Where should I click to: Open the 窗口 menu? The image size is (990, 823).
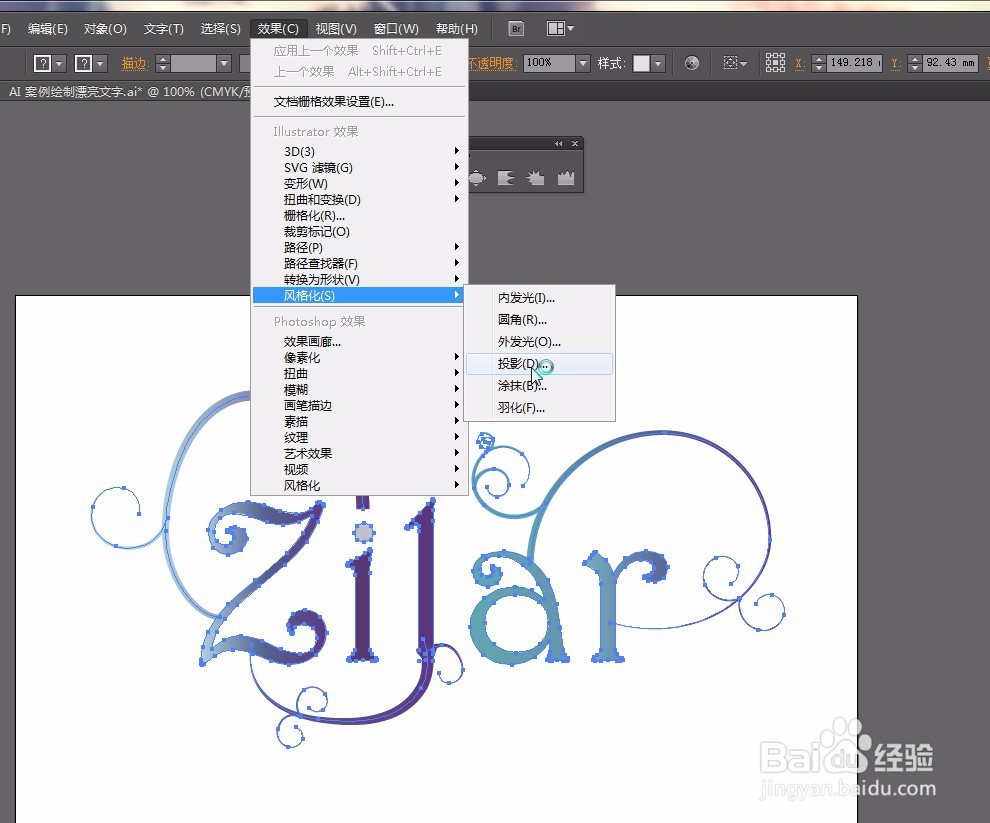394,28
